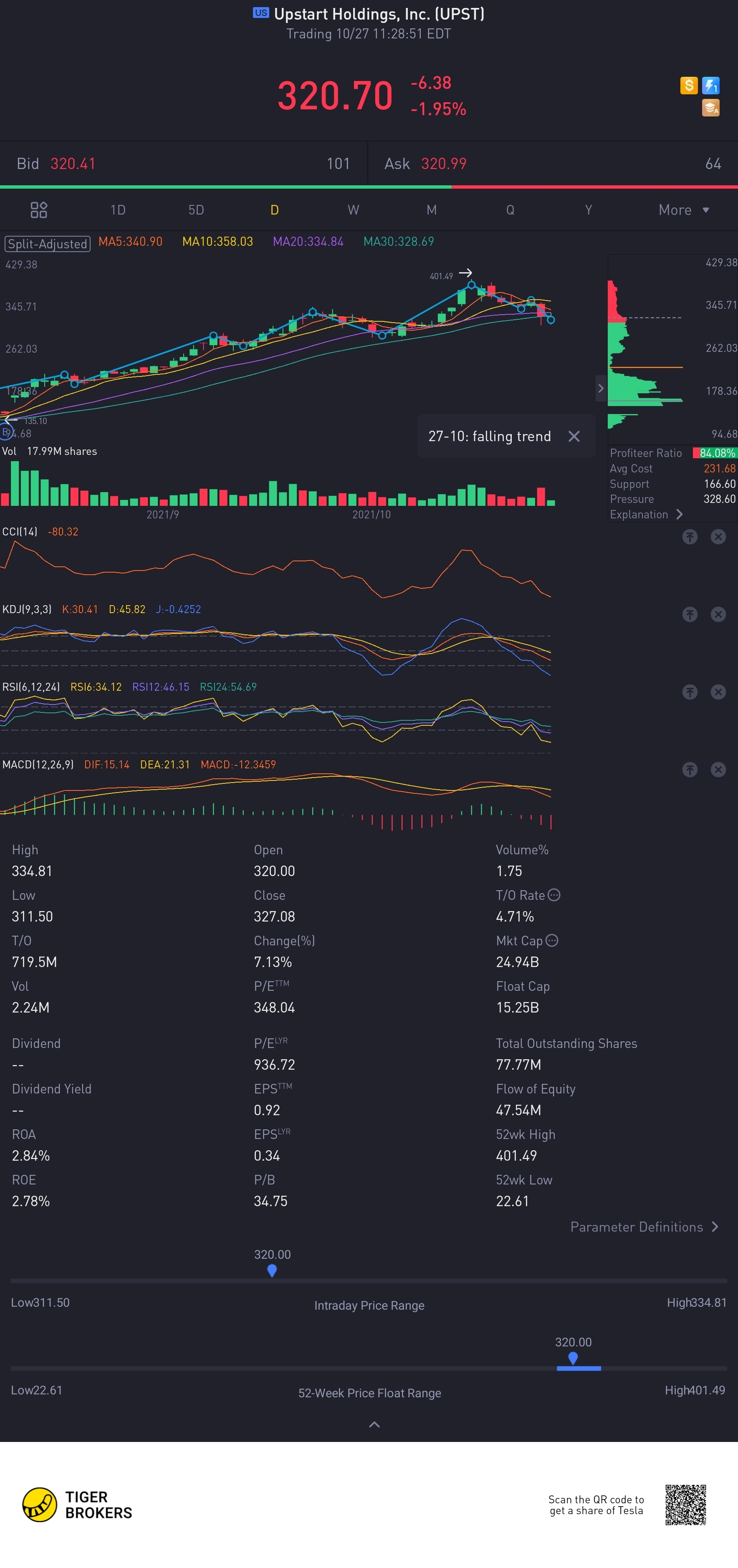Open info for T/O Rate
The image size is (738, 1568).
(554, 895)
